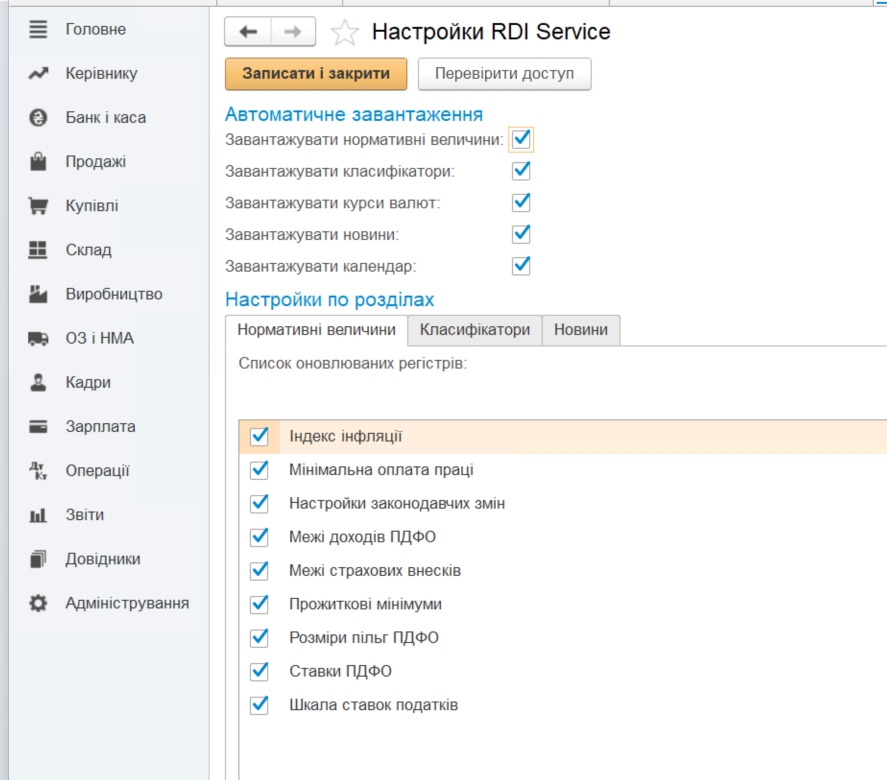Open the Новини tab

(x=581, y=330)
